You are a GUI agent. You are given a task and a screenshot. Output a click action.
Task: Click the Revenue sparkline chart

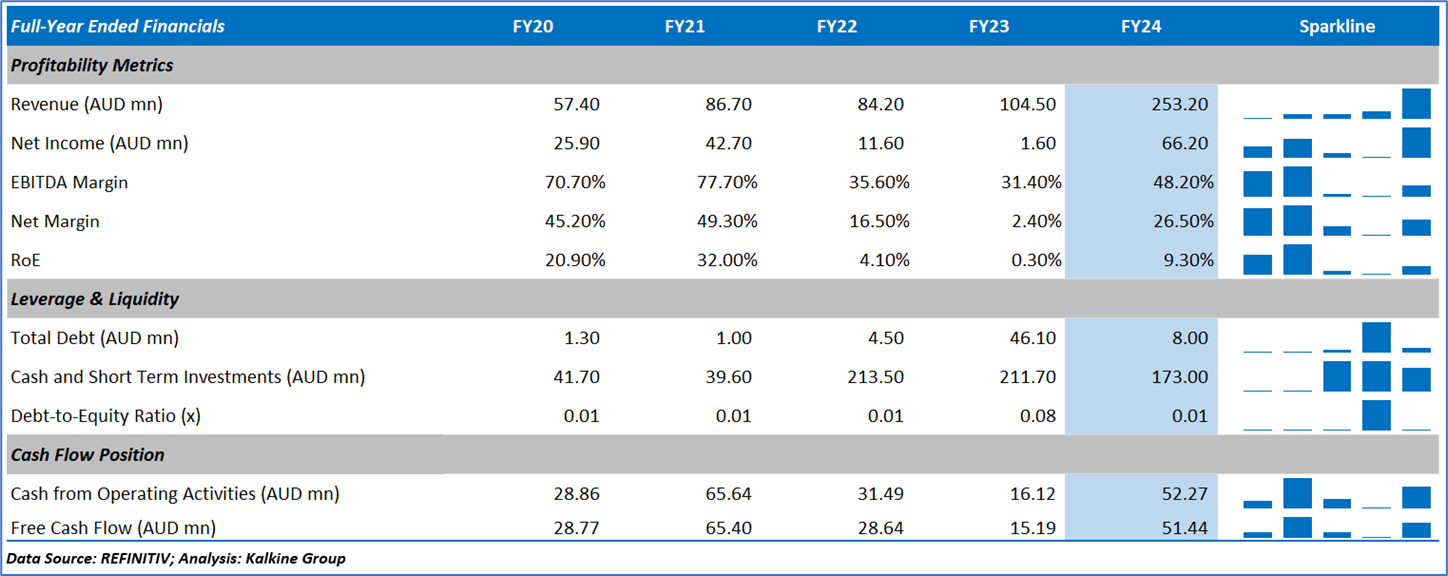[x=1337, y=104]
